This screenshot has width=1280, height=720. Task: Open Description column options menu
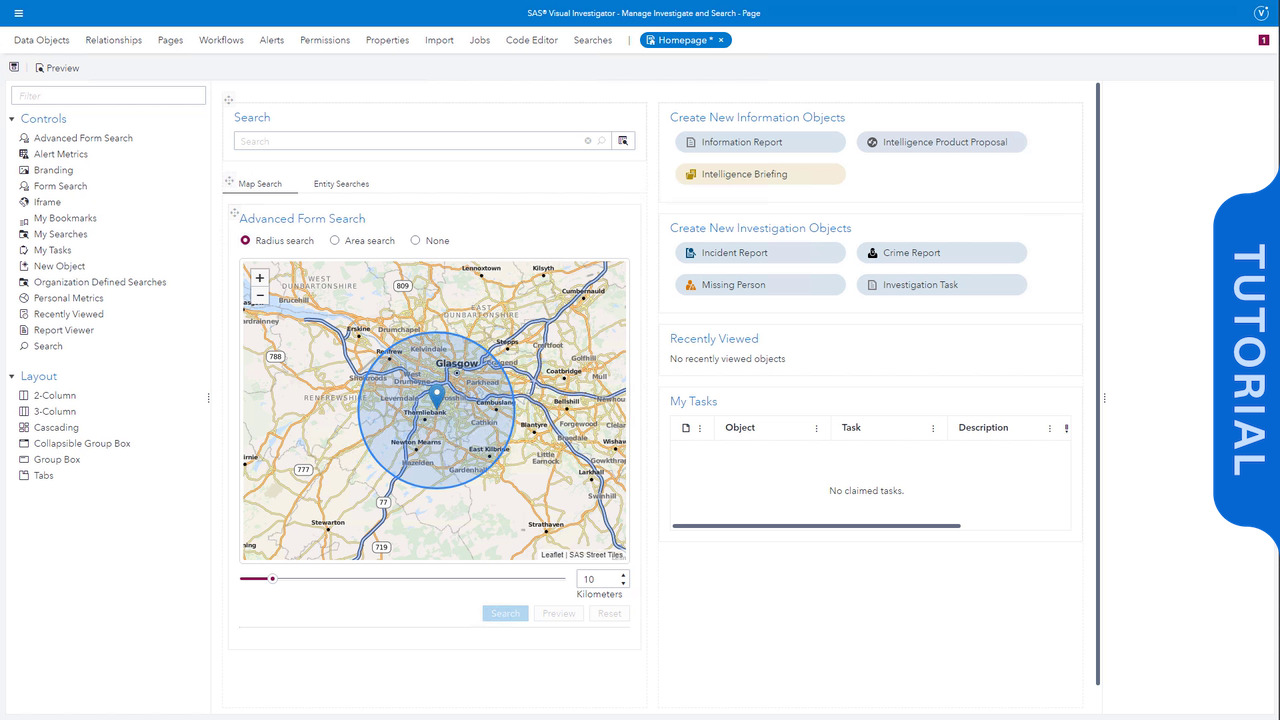[1049, 428]
